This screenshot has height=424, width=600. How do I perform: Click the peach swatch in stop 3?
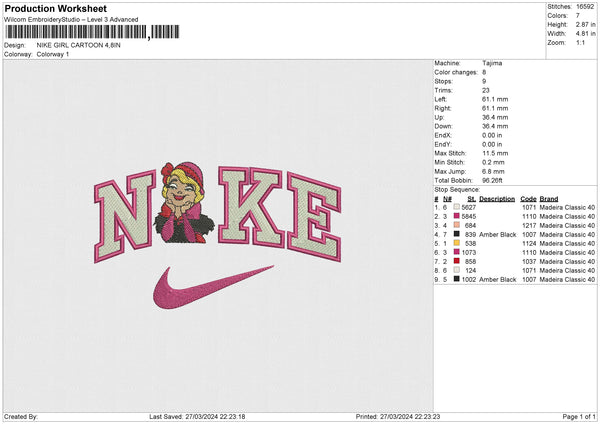(x=457, y=225)
